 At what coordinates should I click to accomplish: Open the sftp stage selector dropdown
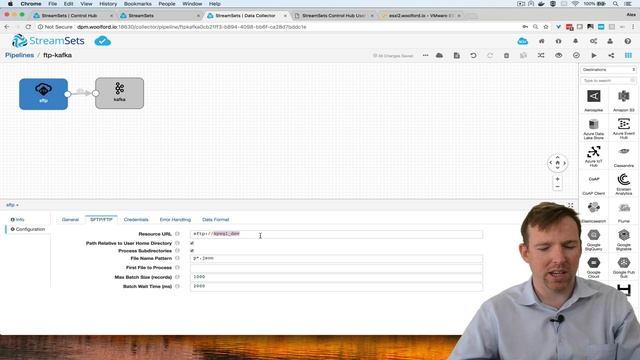point(12,205)
